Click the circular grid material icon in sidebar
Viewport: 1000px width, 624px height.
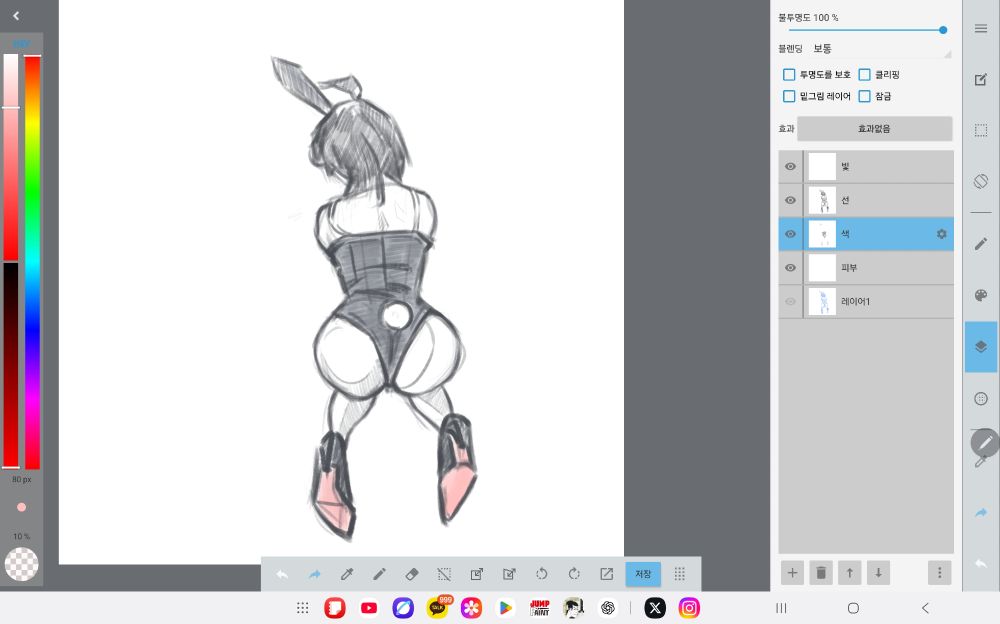point(981,399)
